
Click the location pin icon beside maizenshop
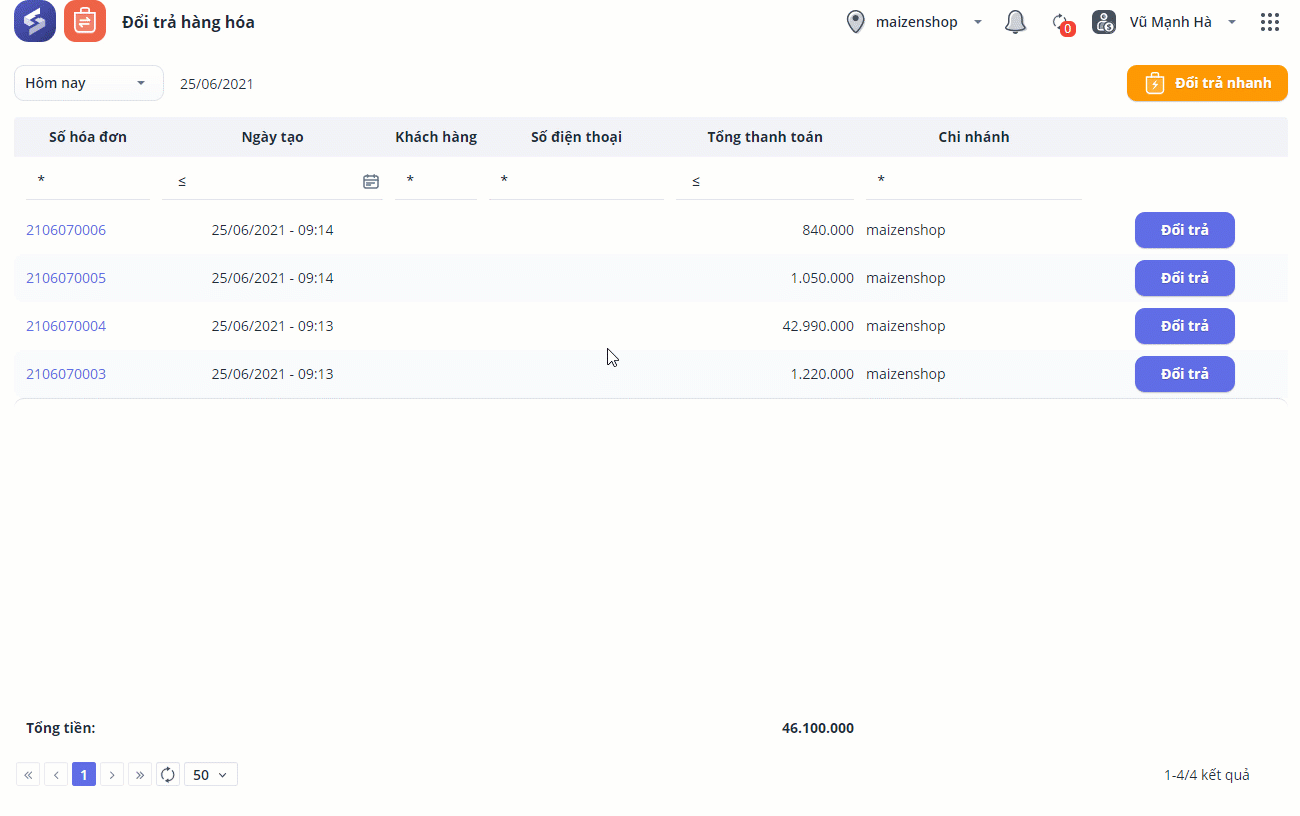click(855, 22)
